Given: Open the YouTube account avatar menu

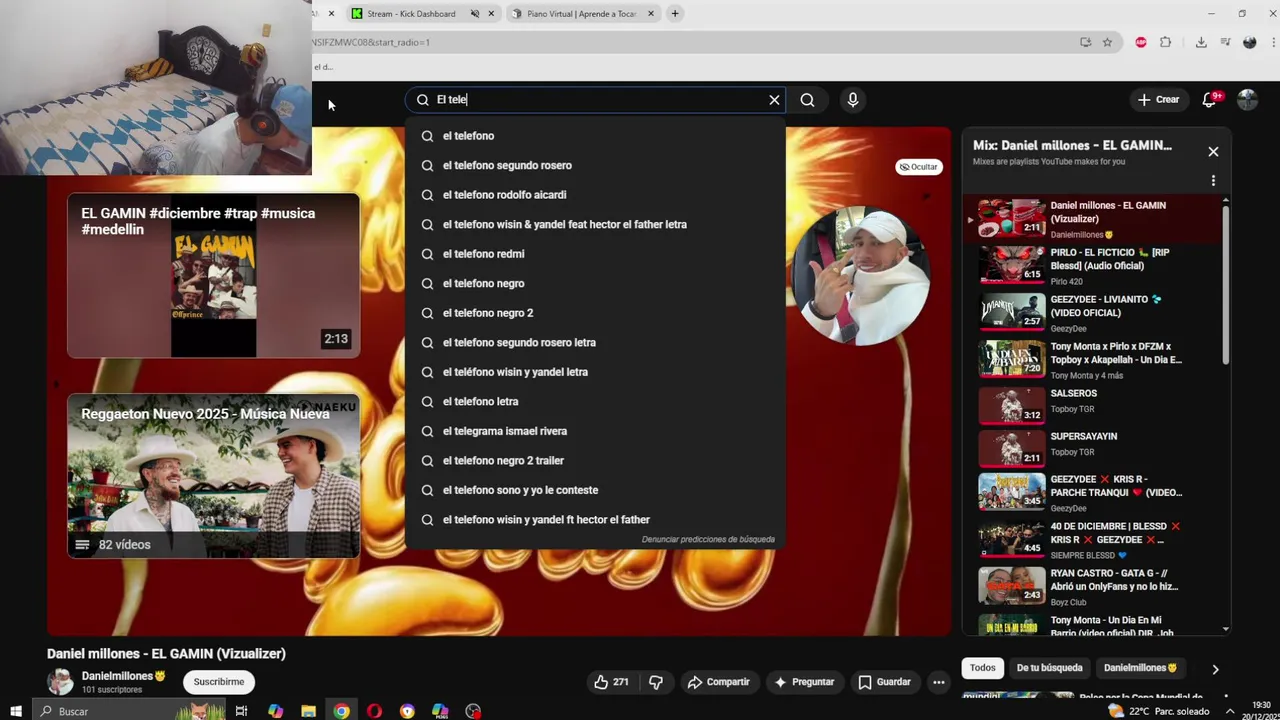Looking at the screenshot, I should [x=1247, y=100].
